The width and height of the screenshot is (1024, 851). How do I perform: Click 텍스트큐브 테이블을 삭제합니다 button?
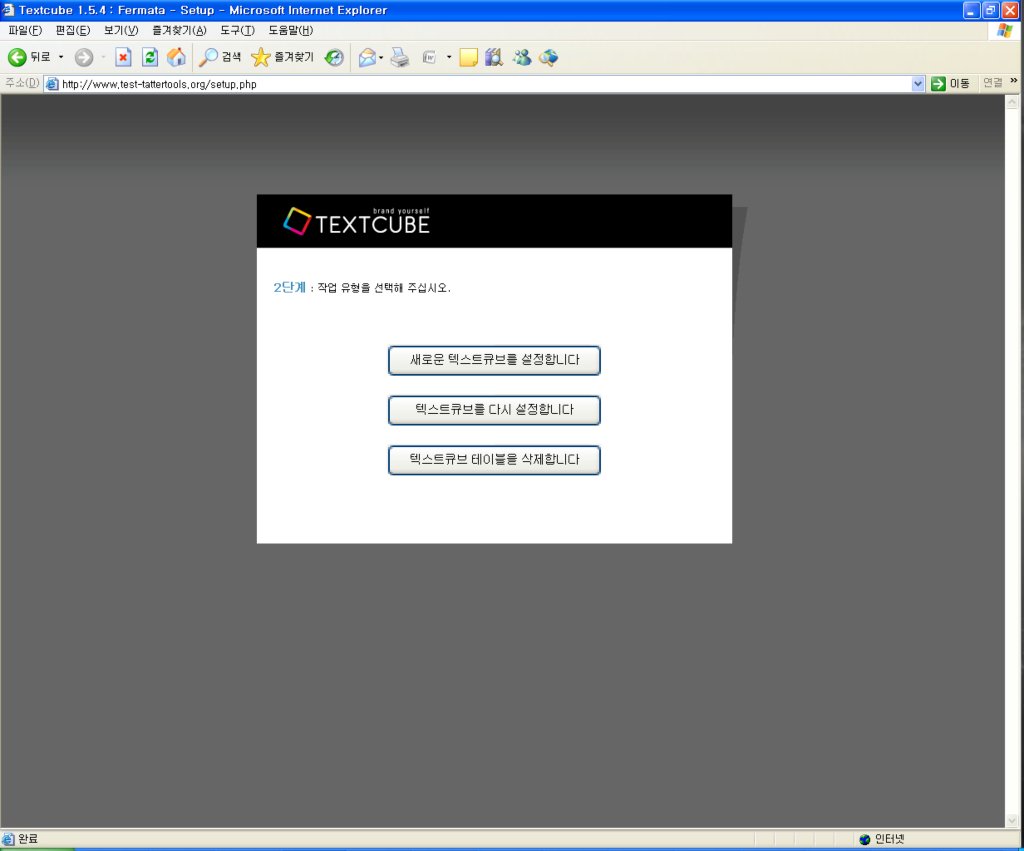(494, 460)
